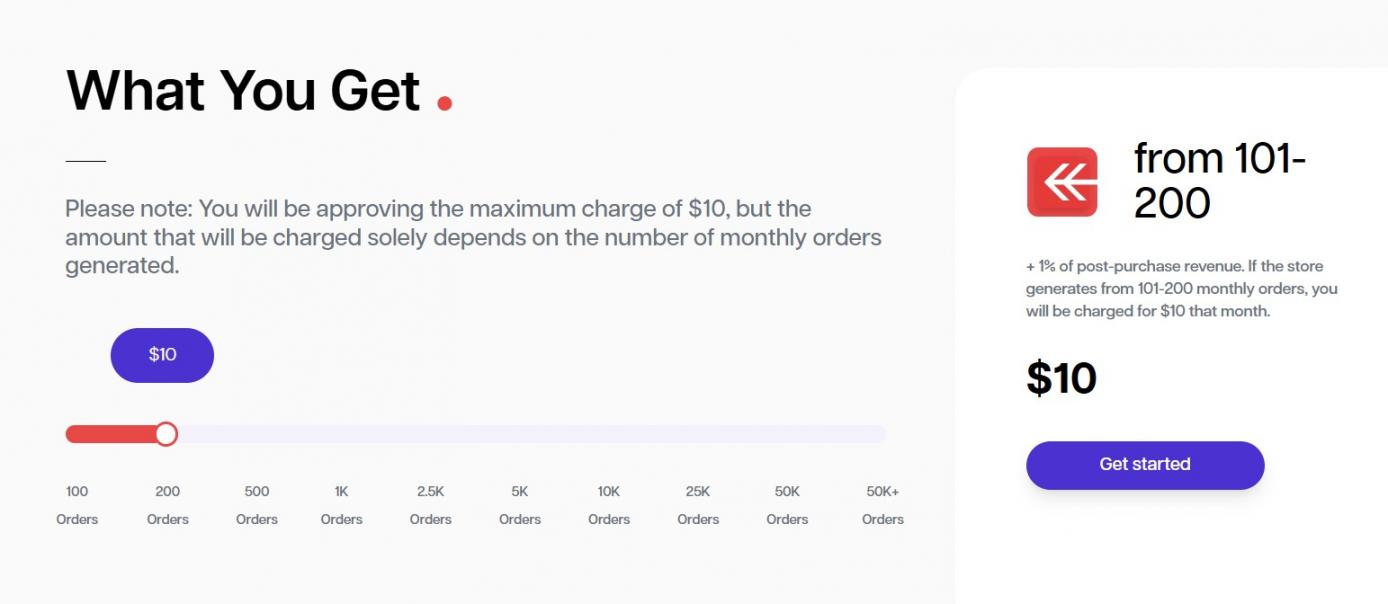Choose the 5K Orders tier label
This screenshot has width=1388, height=604.
pyautogui.click(x=520, y=504)
